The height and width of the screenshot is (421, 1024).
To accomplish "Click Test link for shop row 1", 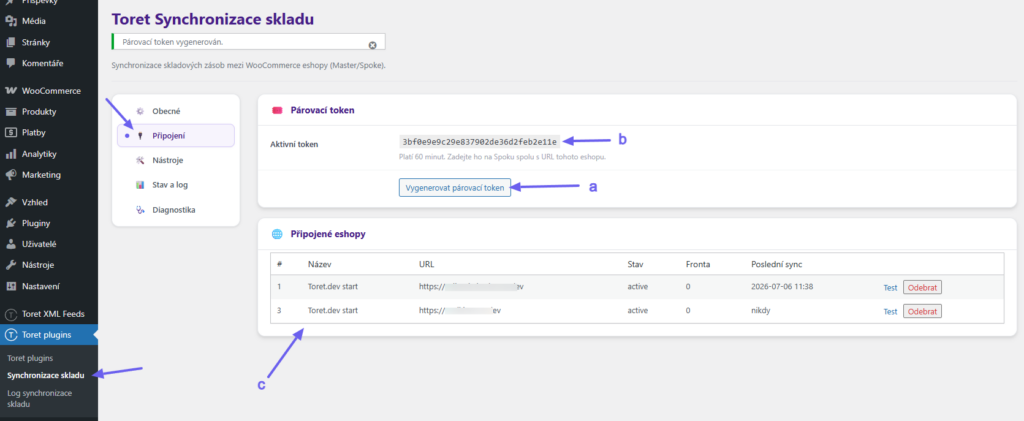I will tap(890, 287).
